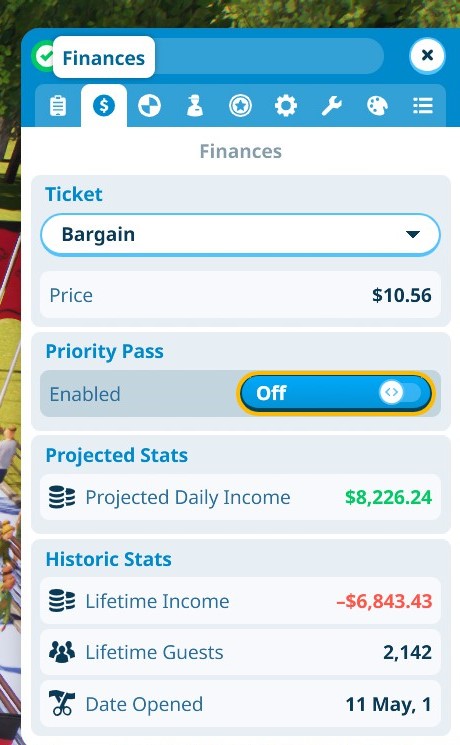Viewport: 460px width, 745px height.
Task: Click the ticket dropdown arrow
Action: (x=412, y=234)
